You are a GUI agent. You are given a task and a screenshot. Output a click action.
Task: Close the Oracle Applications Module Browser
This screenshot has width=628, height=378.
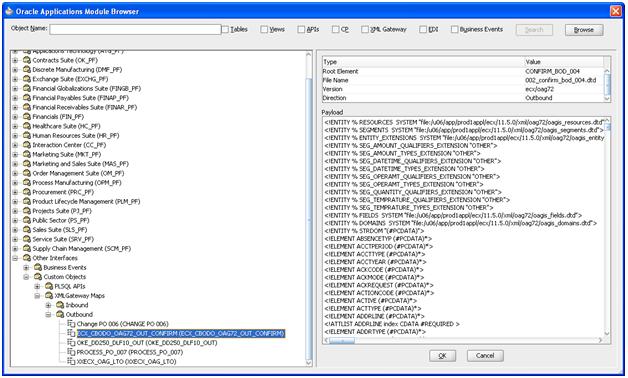pyautogui.click(x=616, y=11)
